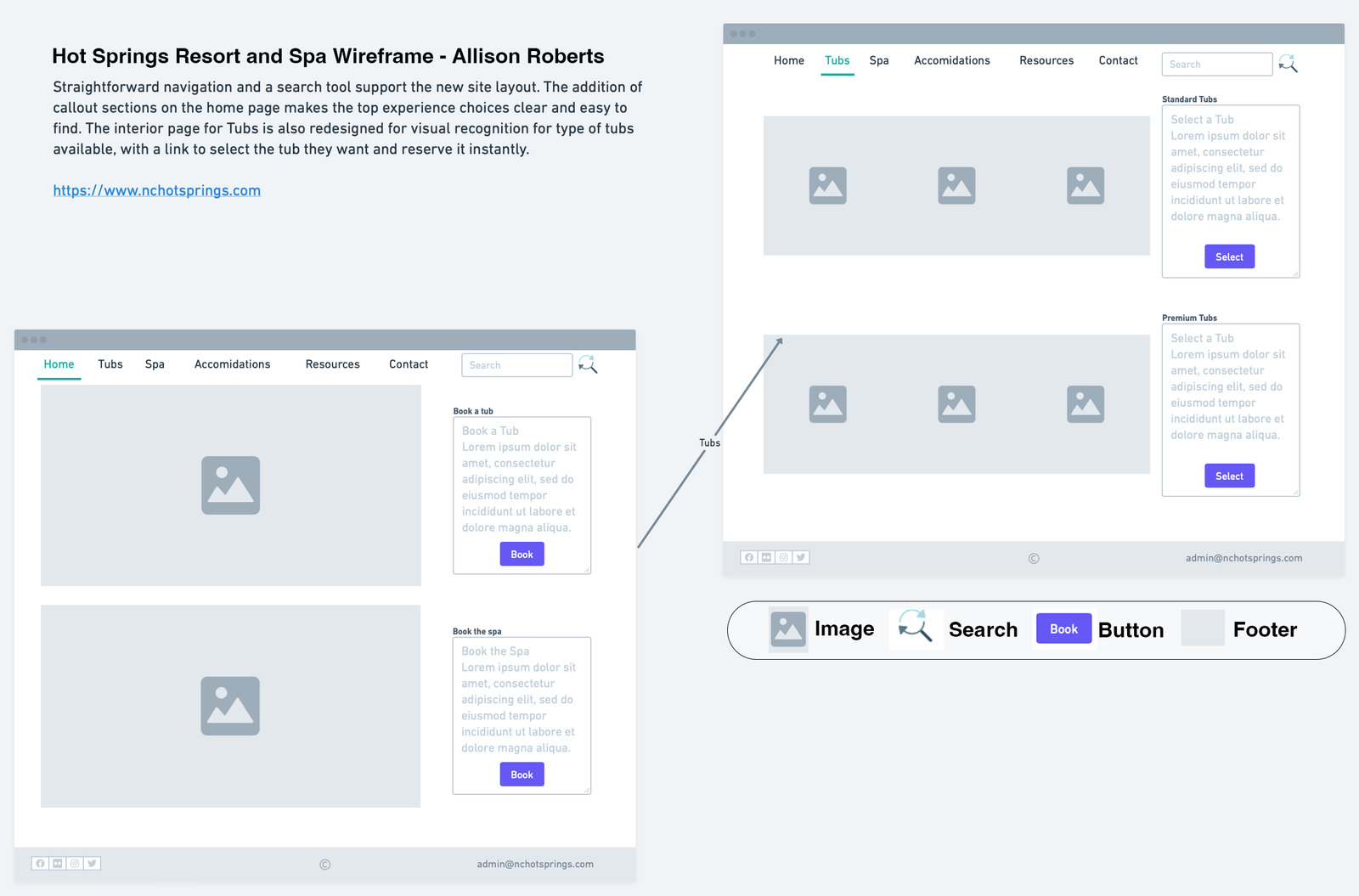This screenshot has height=896, width=1359.
Task: Click the Flickr icon in the Tubs page footer
Action: [x=766, y=557]
